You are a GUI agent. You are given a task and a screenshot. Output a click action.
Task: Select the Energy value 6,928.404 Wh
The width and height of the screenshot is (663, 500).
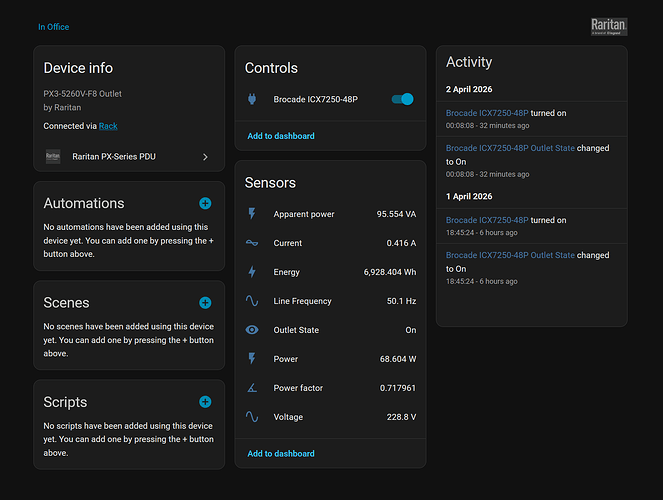point(390,272)
